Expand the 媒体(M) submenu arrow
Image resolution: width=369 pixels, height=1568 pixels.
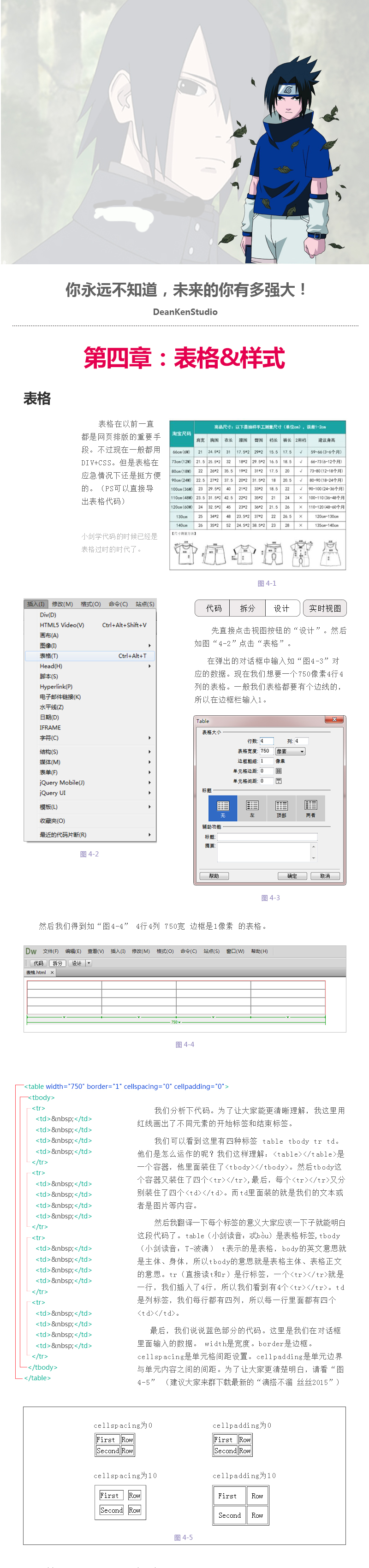click(x=149, y=762)
